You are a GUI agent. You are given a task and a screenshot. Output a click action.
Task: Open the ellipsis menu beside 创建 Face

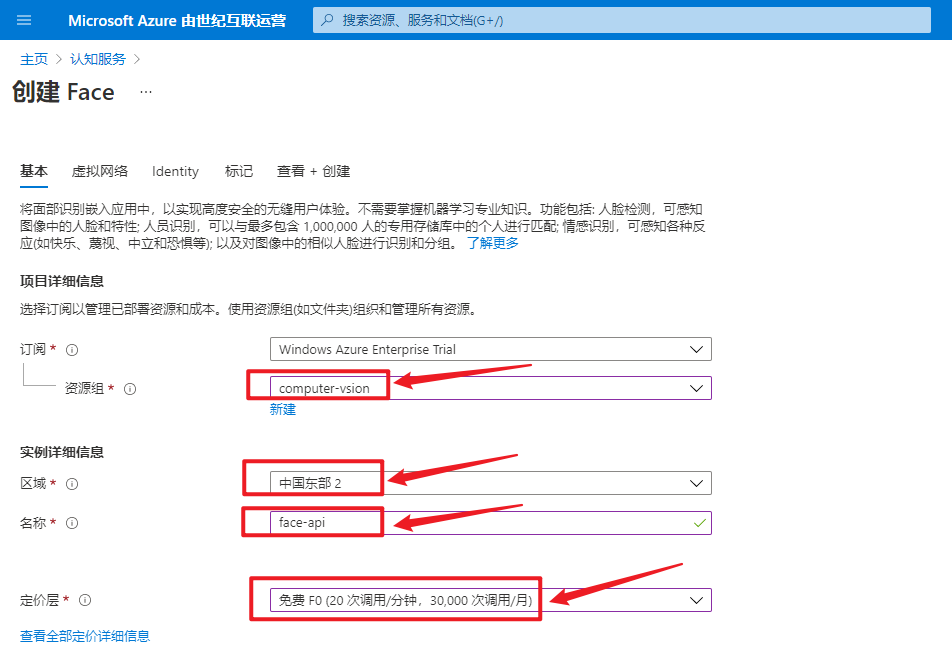[146, 92]
